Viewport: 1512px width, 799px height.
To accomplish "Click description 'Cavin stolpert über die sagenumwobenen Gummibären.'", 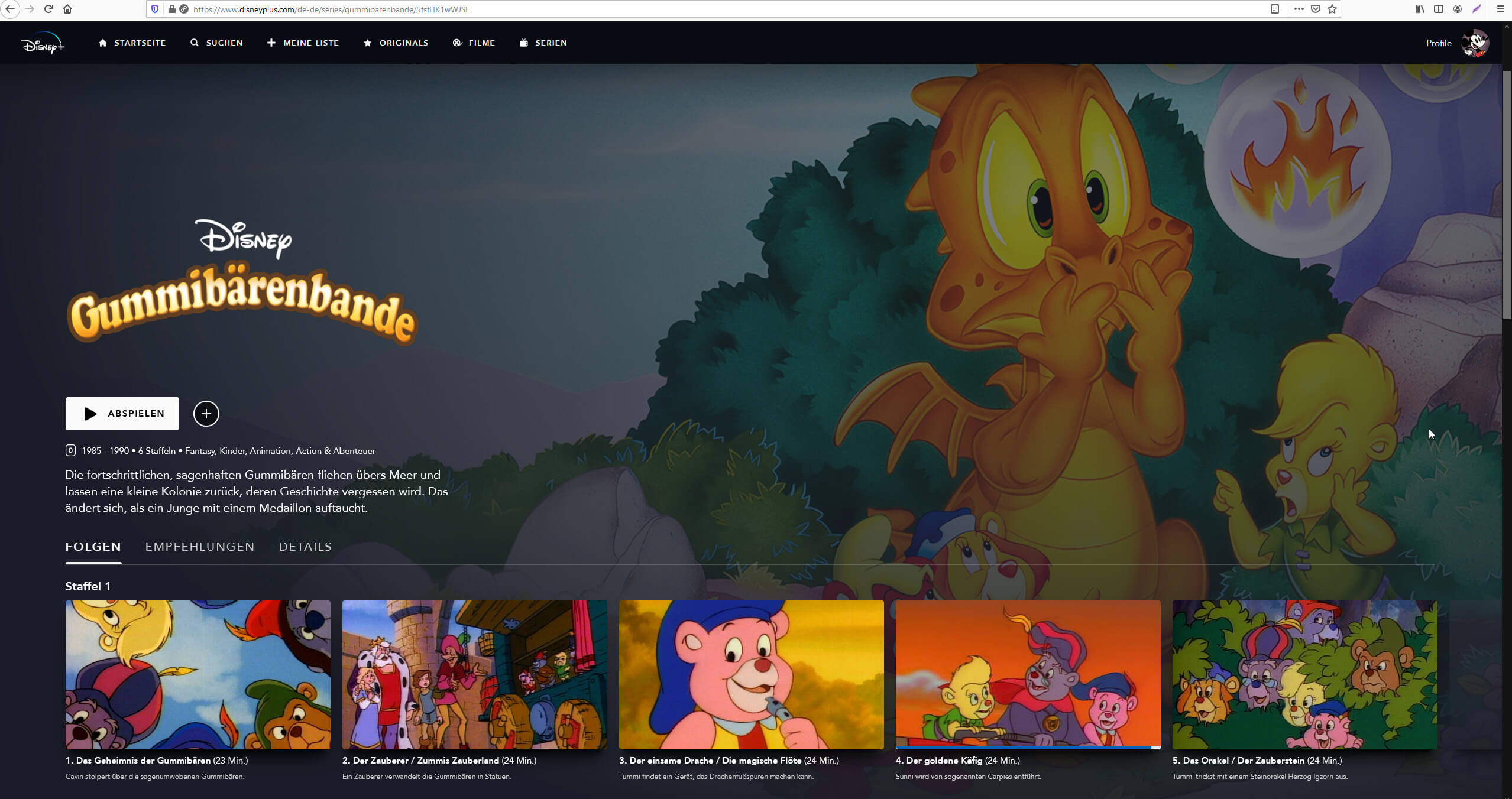I will pyautogui.click(x=155, y=777).
